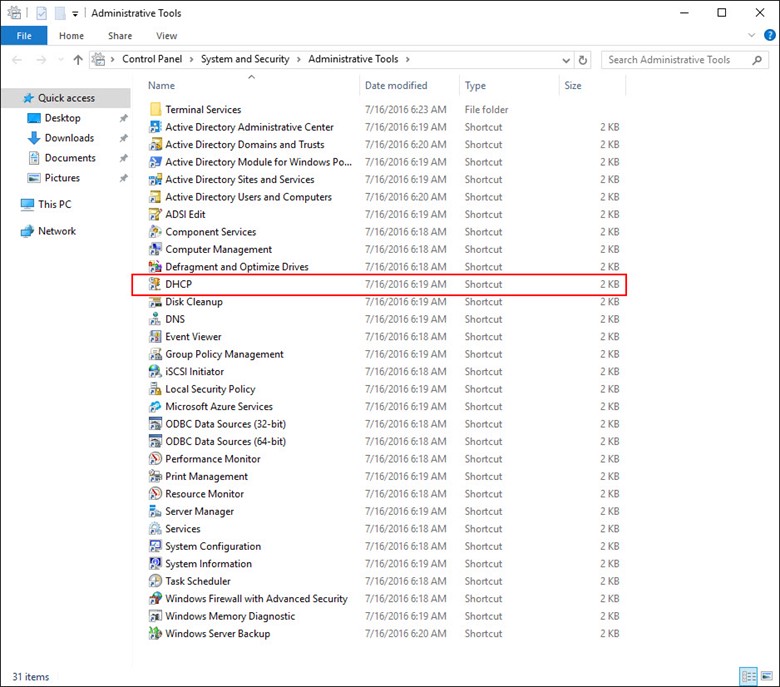Open Documents in the navigation pane
The height and width of the screenshot is (687, 780).
(70, 158)
